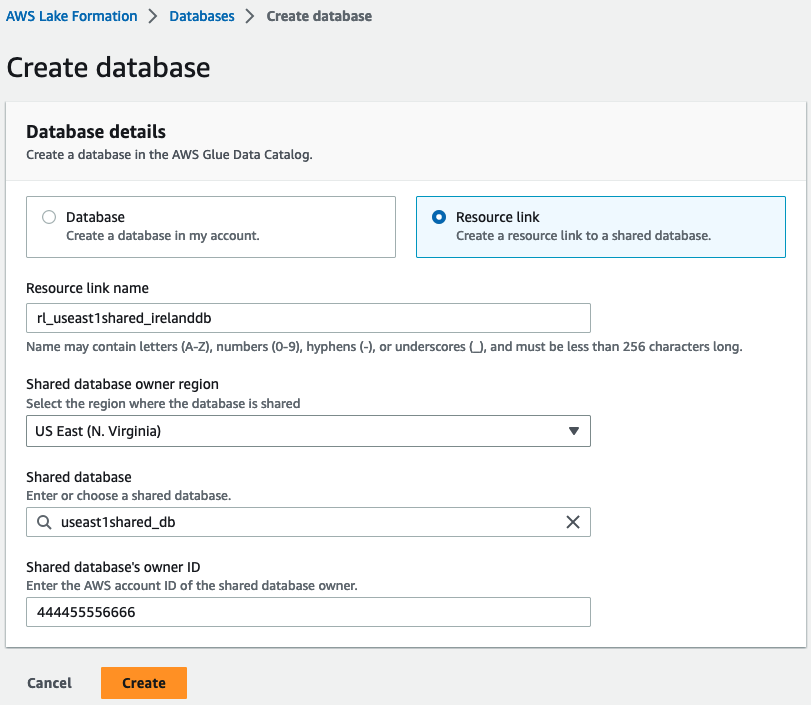Click 'Create a resource link to a shared database.' description

[583, 236]
